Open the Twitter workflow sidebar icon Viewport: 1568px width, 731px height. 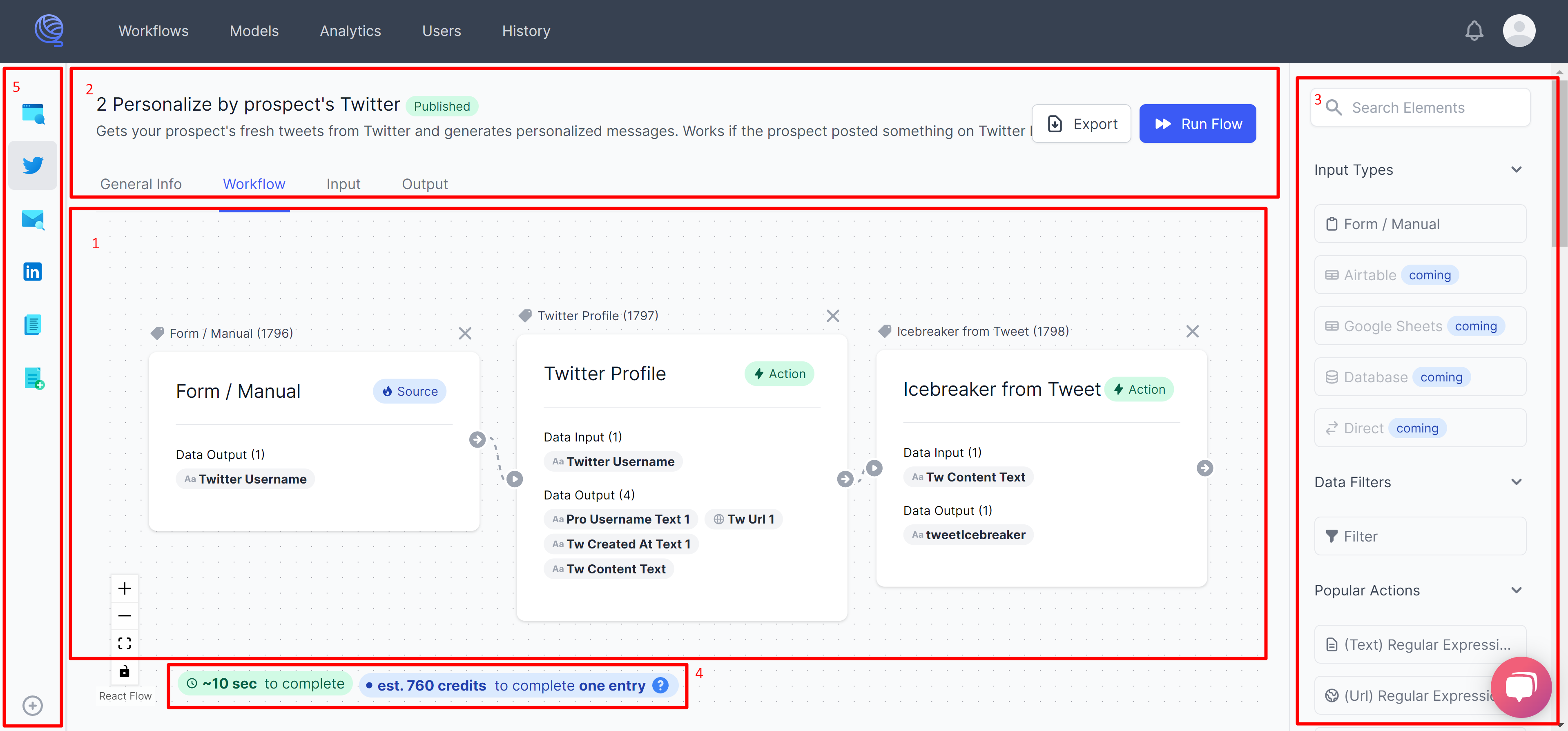click(x=33, y=165)
